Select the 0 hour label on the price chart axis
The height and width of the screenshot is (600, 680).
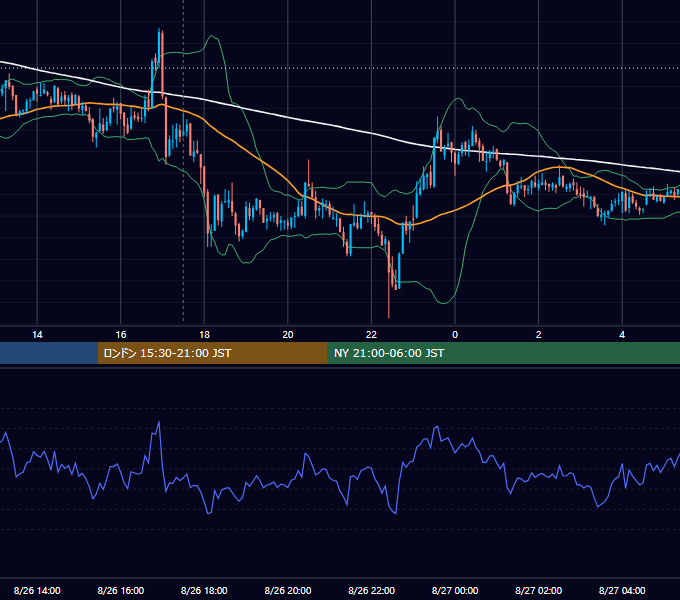(455, 335)
